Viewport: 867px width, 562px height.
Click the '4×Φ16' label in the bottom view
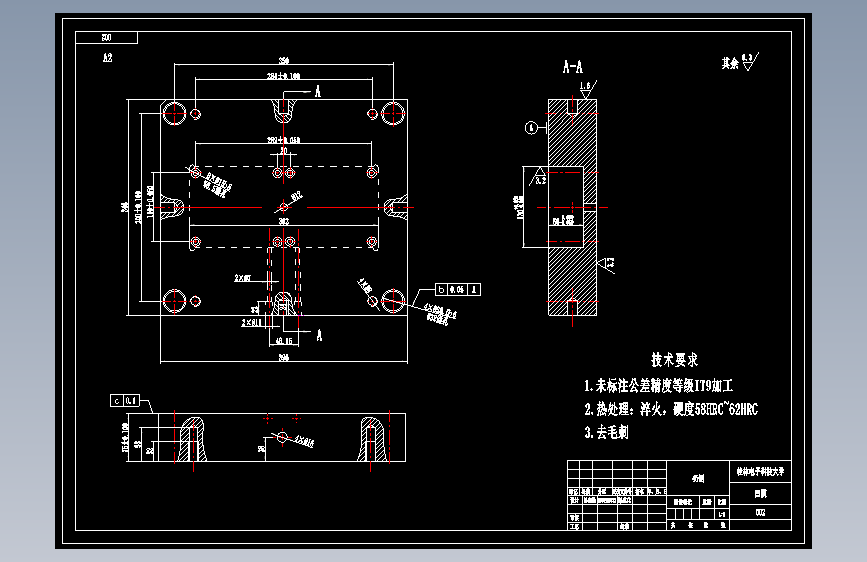(x=304, y=441)
